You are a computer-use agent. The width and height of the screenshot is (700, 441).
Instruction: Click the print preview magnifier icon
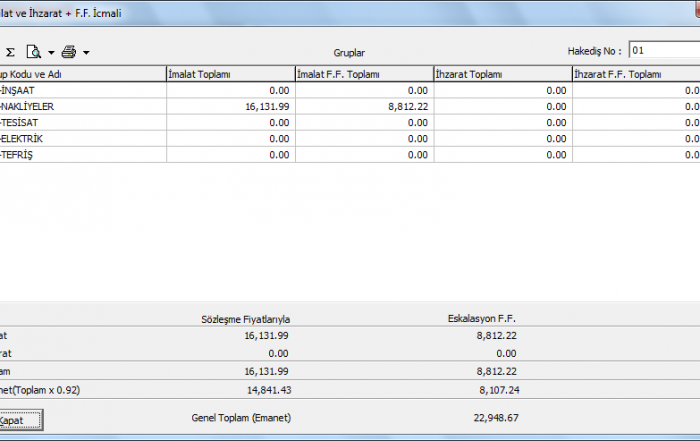(34, 52)
